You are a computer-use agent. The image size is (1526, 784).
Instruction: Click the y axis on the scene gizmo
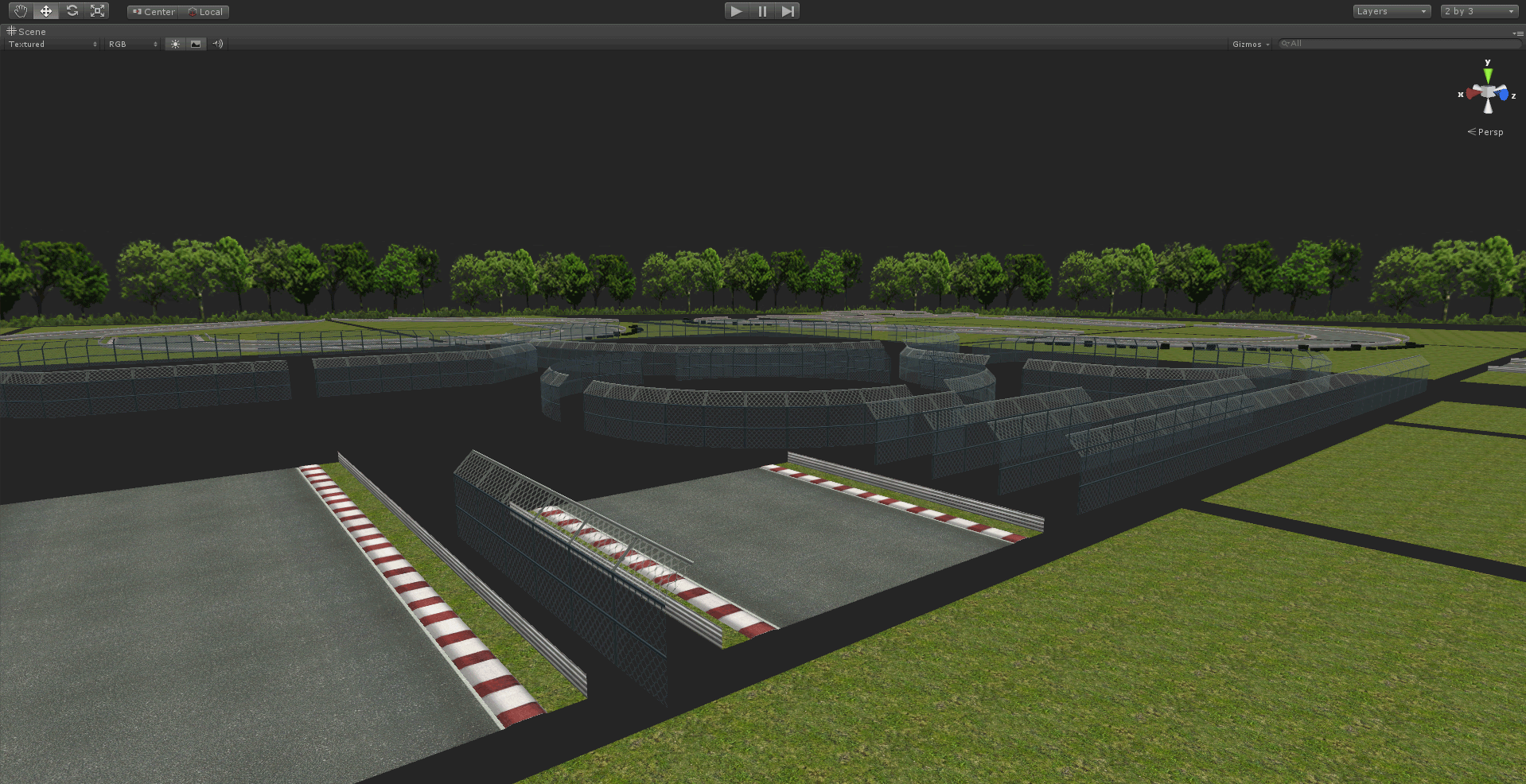pos(1487,72)
